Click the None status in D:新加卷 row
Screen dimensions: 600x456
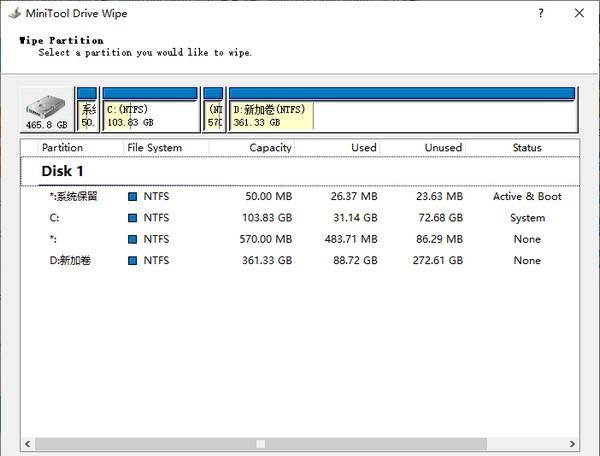coord(527,261)
